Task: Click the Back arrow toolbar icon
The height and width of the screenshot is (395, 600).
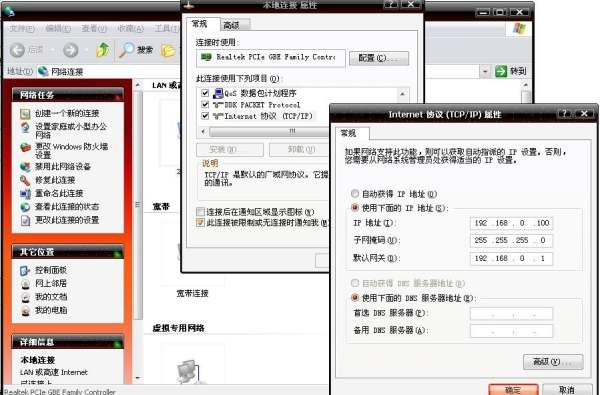Action: pos(17,50)
